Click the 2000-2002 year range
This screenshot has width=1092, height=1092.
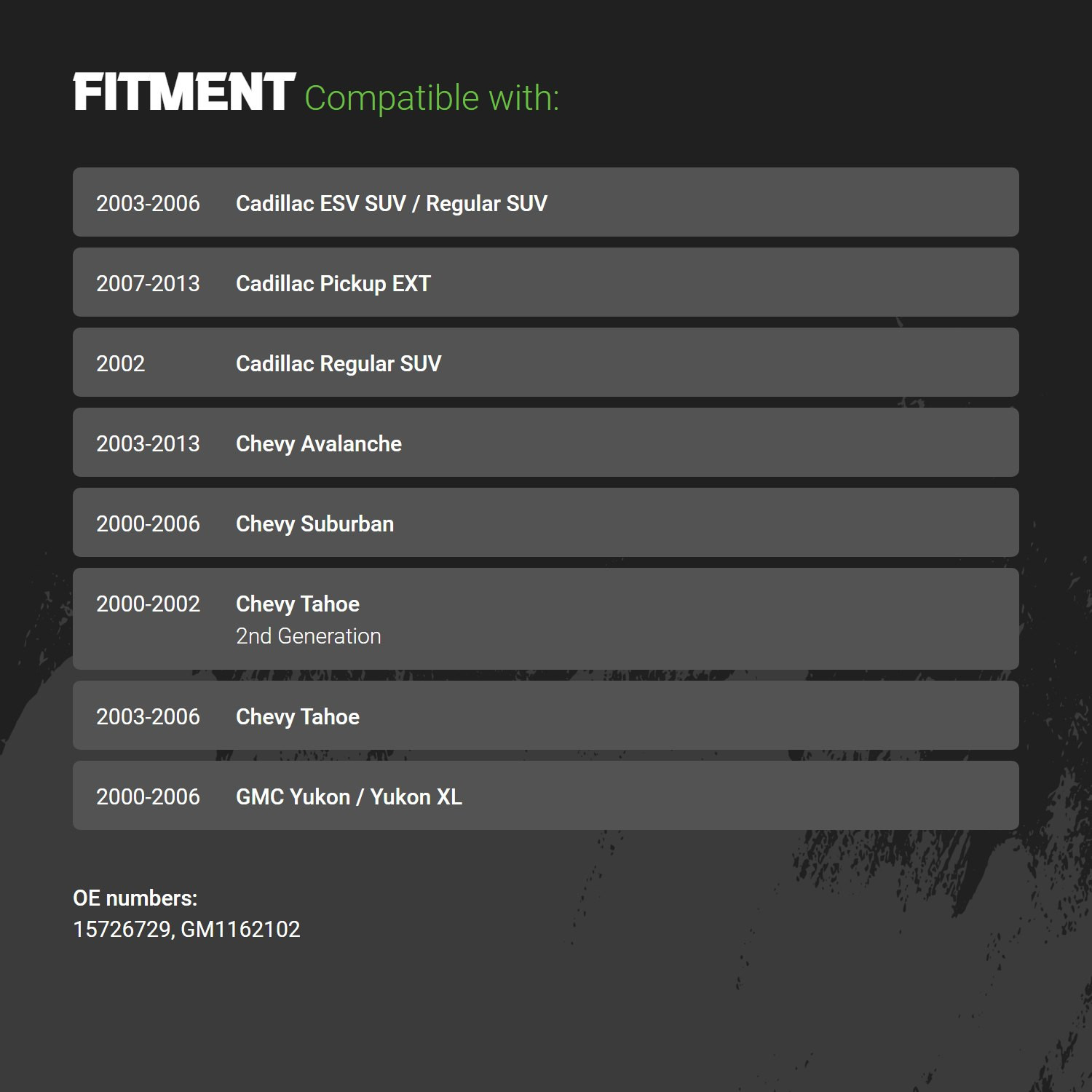[148, 604]
